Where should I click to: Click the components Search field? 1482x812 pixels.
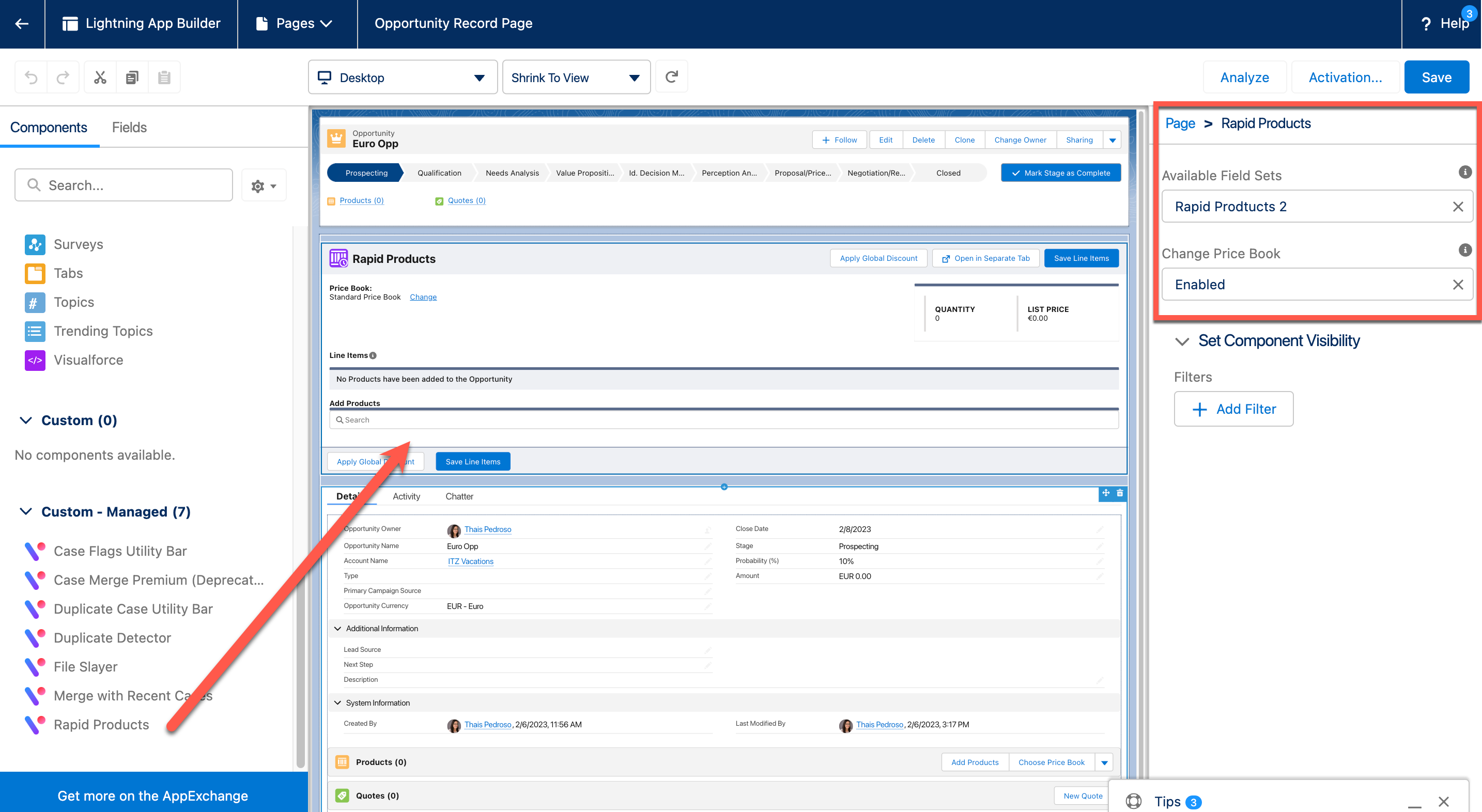pos(124,185)
